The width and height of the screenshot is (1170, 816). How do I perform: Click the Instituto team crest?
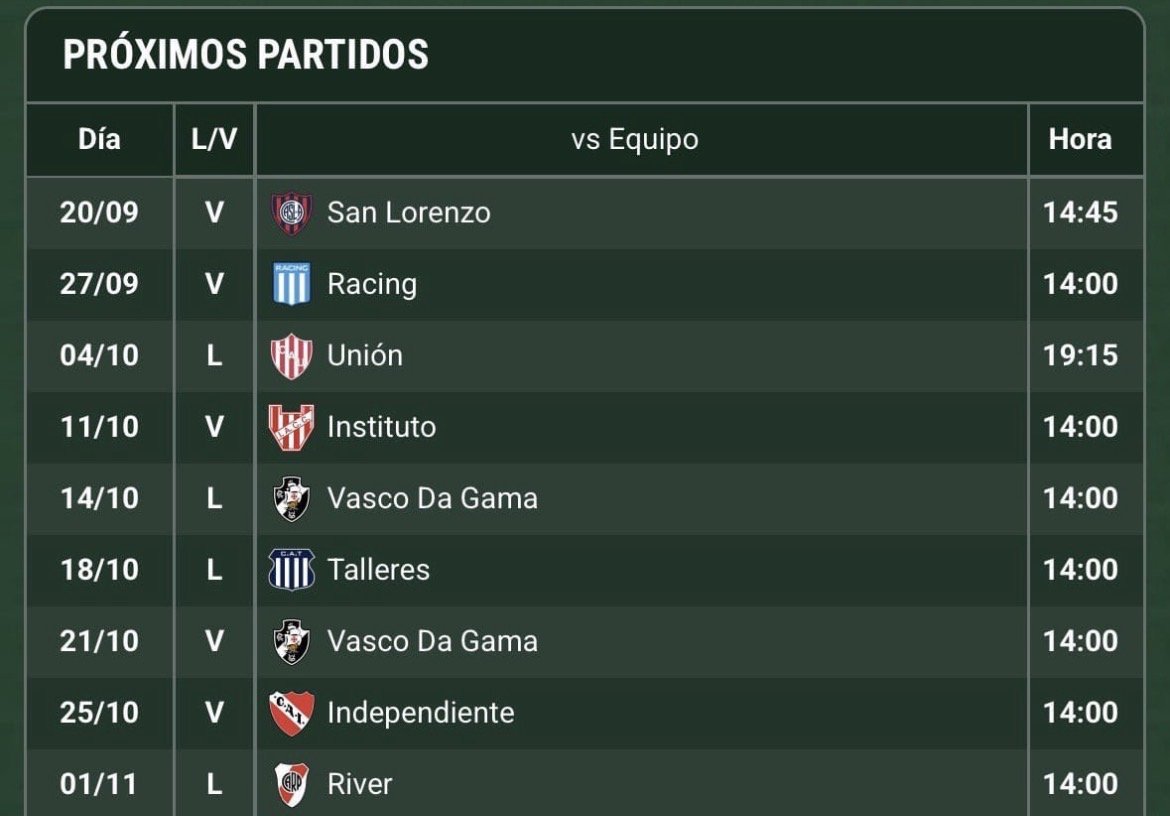291,427
